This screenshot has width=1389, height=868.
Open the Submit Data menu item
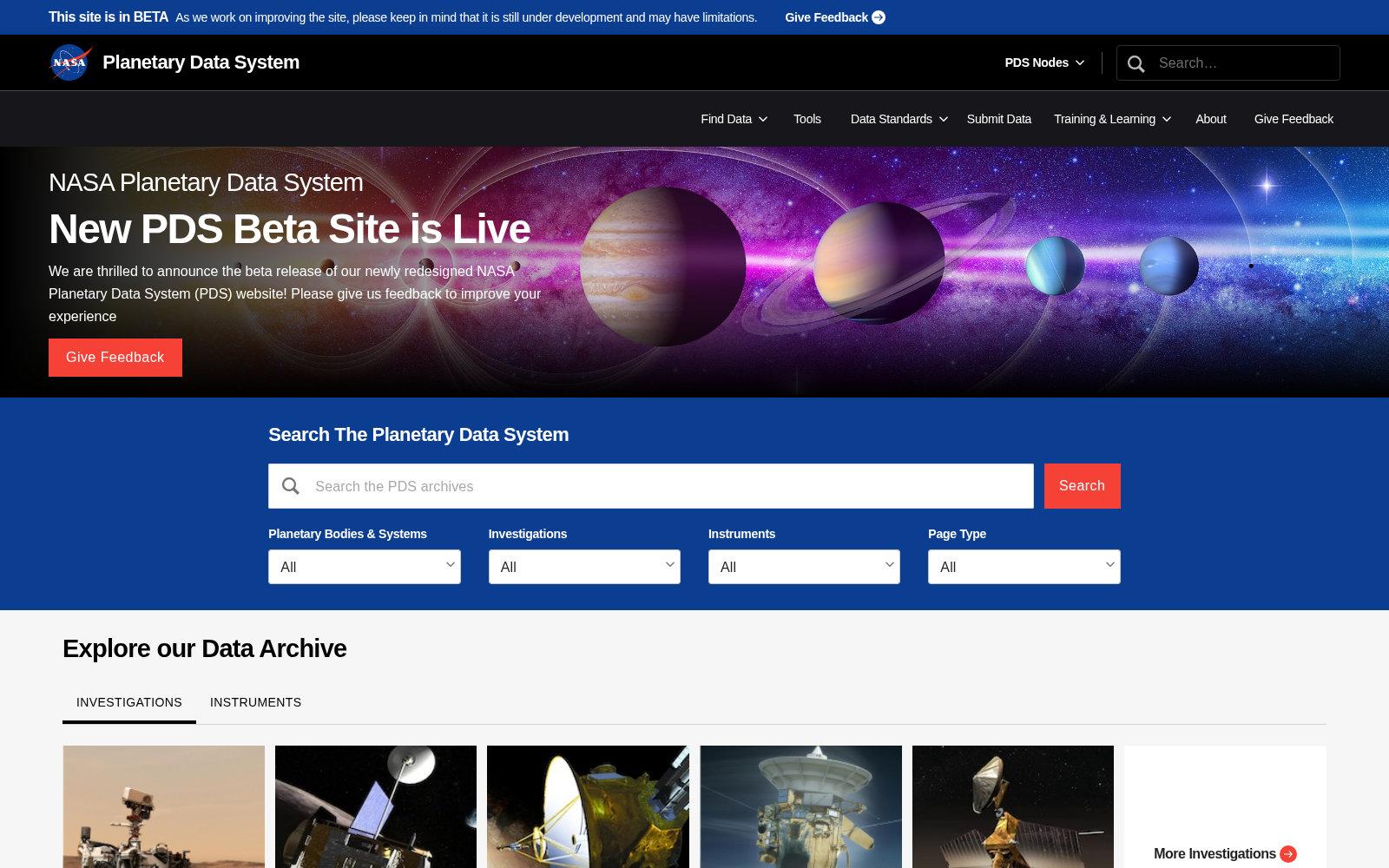[x=999, y=119]
